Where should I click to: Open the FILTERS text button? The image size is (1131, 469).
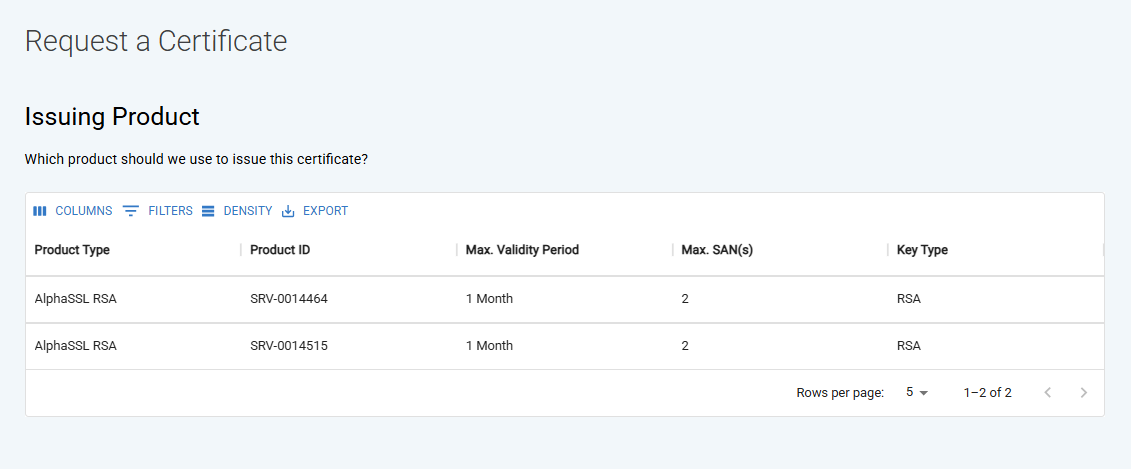click(x=158, y=211)
